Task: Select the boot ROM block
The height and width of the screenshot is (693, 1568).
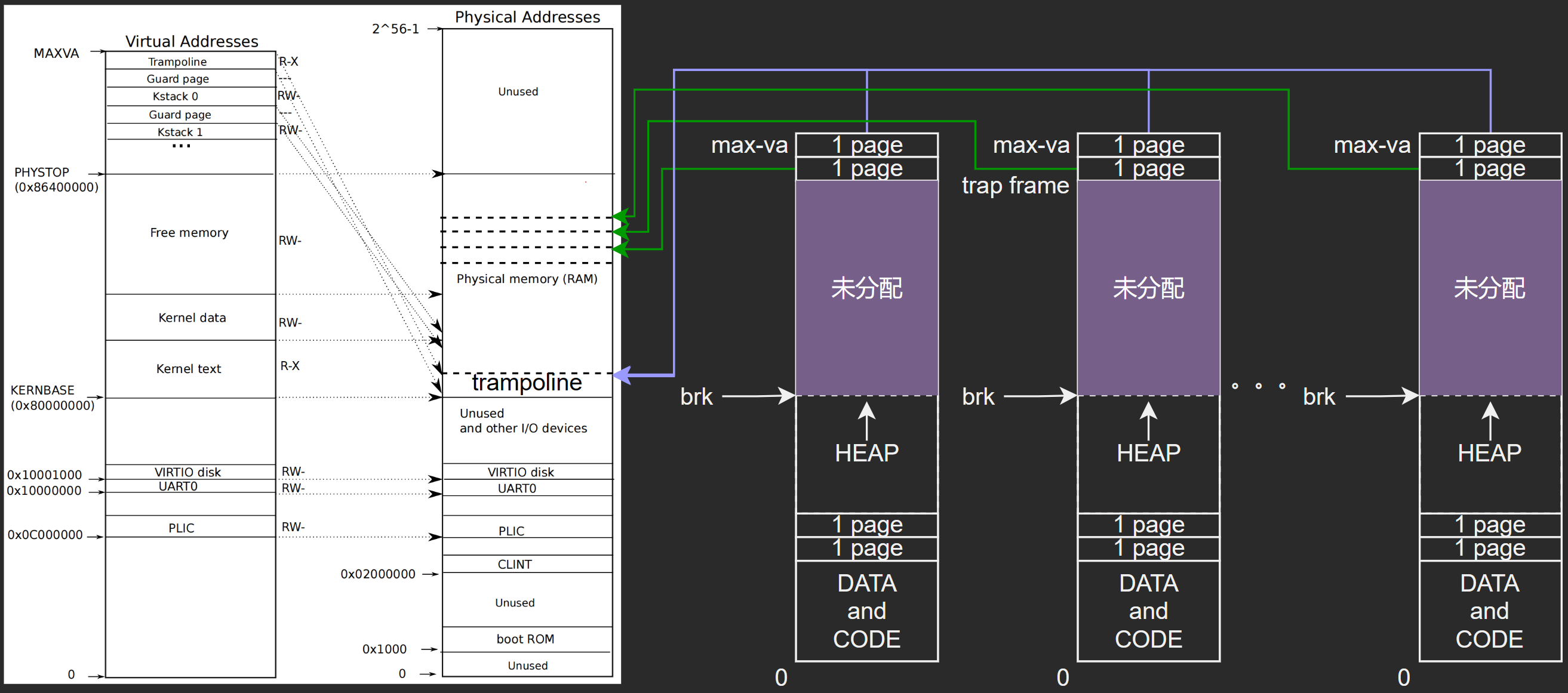Action: pos(525,639)
